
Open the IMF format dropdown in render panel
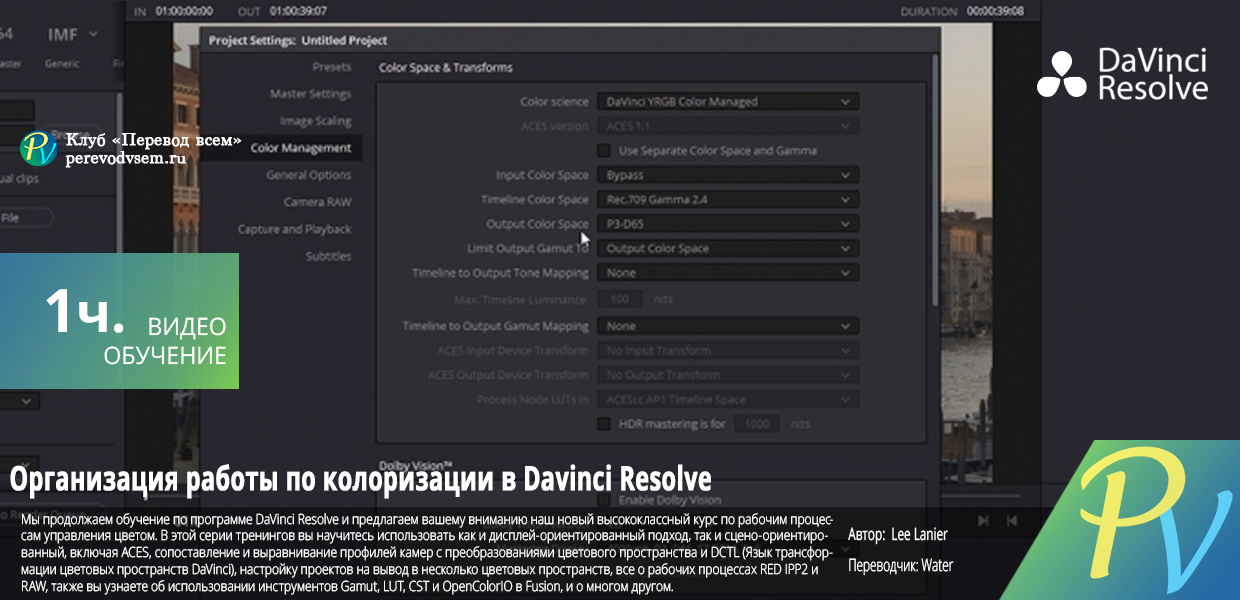pyautogui.click(x=74, y=34)
